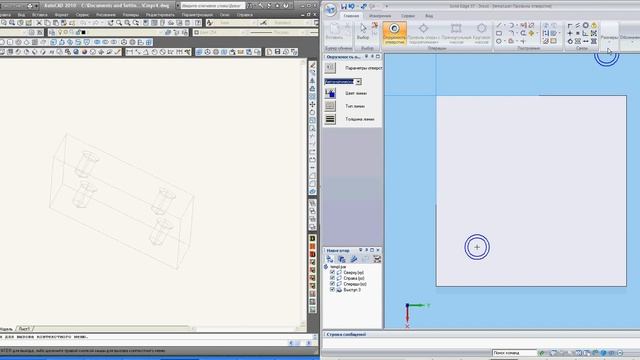
Task: Select the Rotate tool in AutoCAD modify toolbar
Action: pyautogui.click(x=312, y=112)
